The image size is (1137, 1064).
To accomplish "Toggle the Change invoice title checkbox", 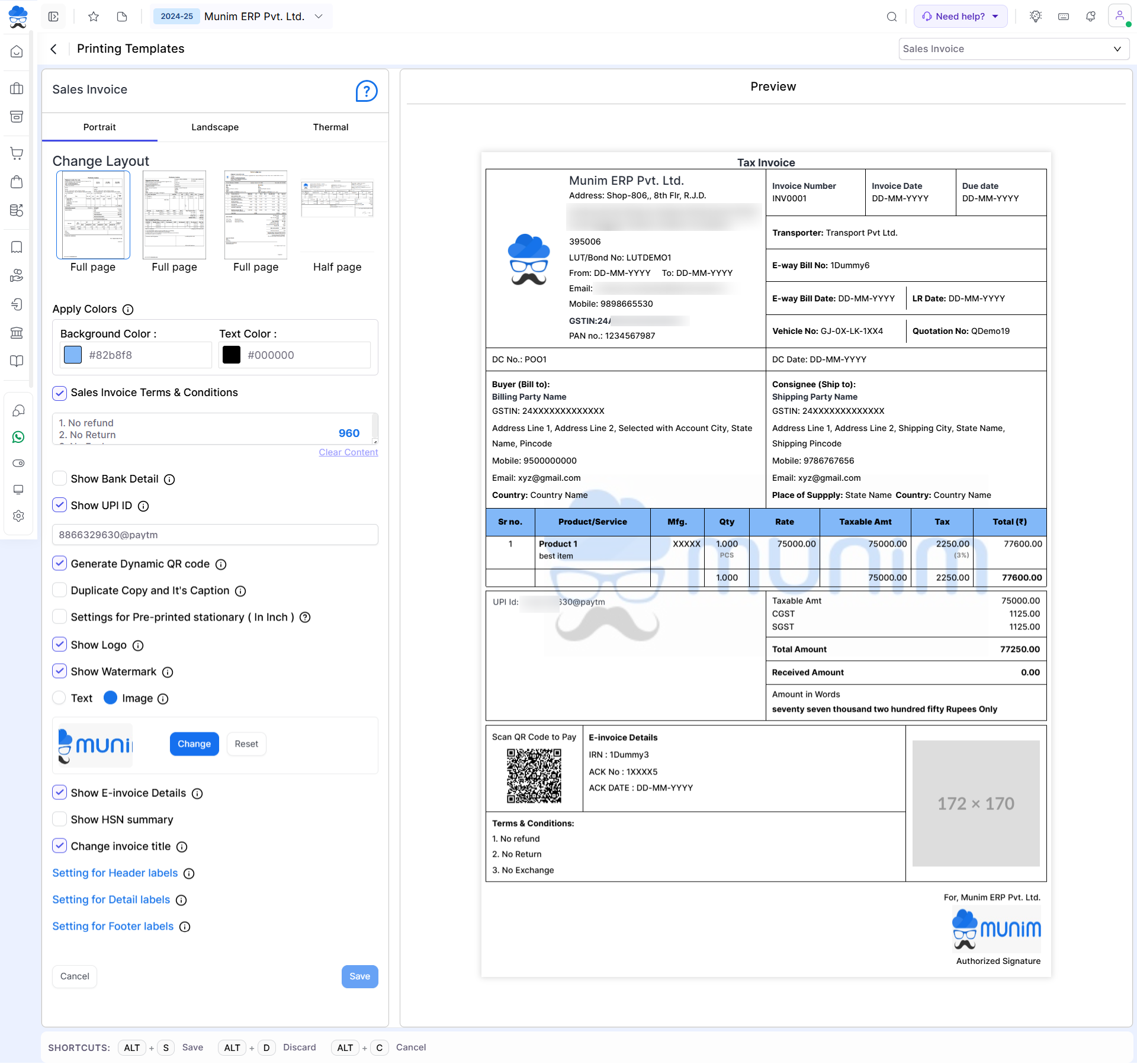I will point(59,846).
